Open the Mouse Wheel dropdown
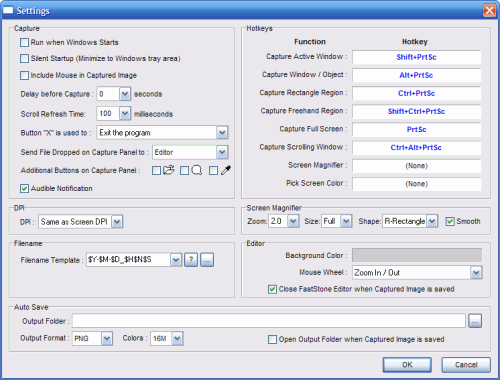The height and width of the screenshot is (380, 500). (476, 273)
